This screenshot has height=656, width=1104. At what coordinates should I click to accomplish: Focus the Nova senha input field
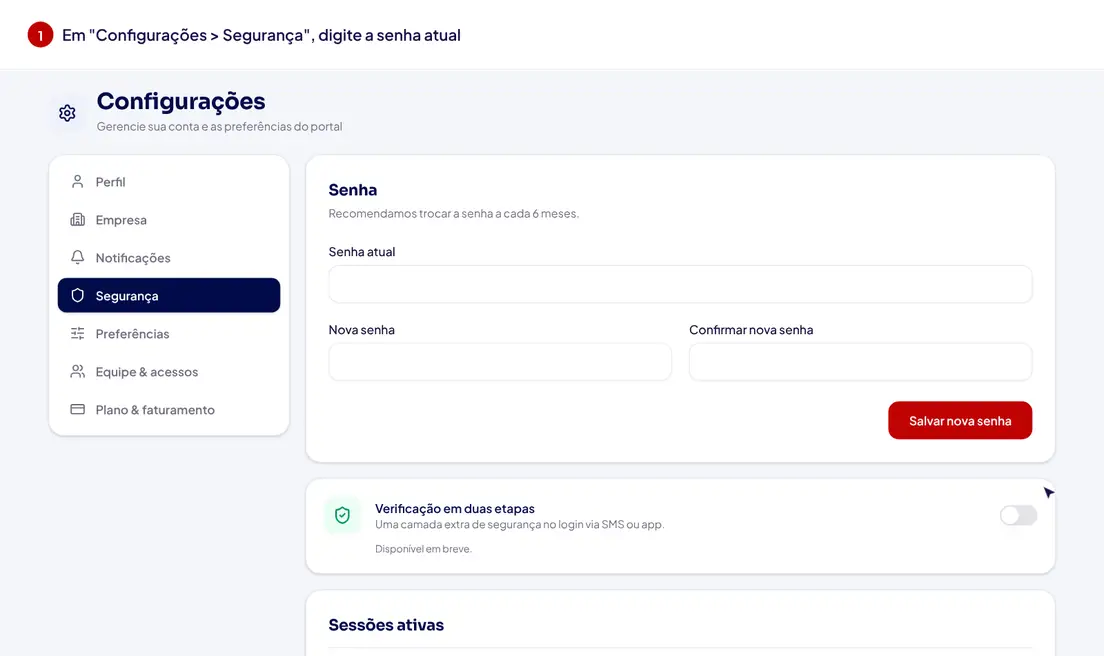500,362
